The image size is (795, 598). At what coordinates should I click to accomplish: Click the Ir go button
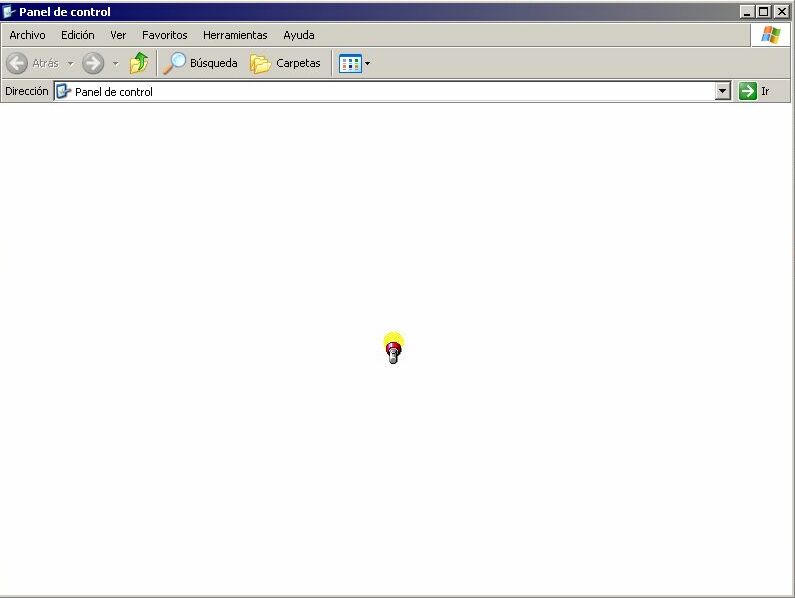[754, 91]
